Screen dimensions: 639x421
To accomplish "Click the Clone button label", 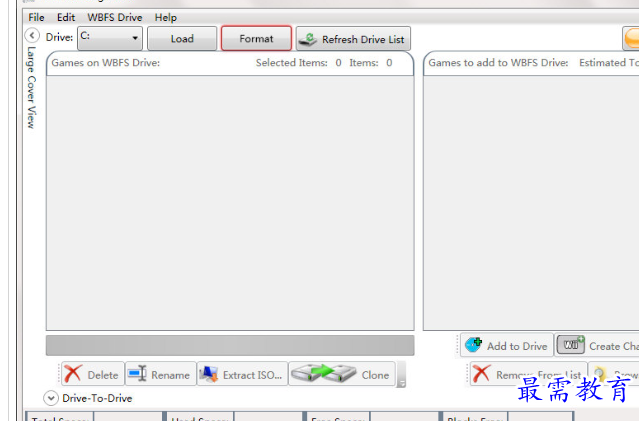I will (x=375, y=375).
